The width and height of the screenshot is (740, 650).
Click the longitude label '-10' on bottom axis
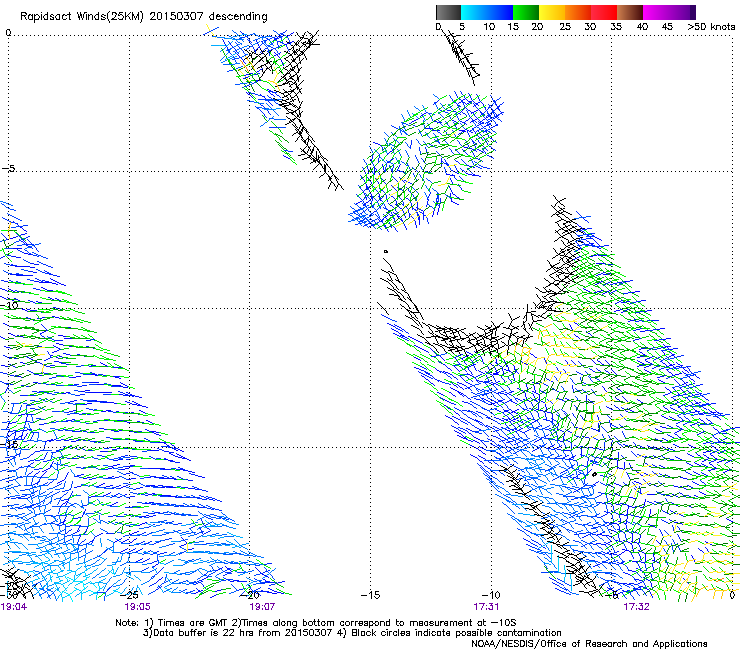(x=491, y=595)
